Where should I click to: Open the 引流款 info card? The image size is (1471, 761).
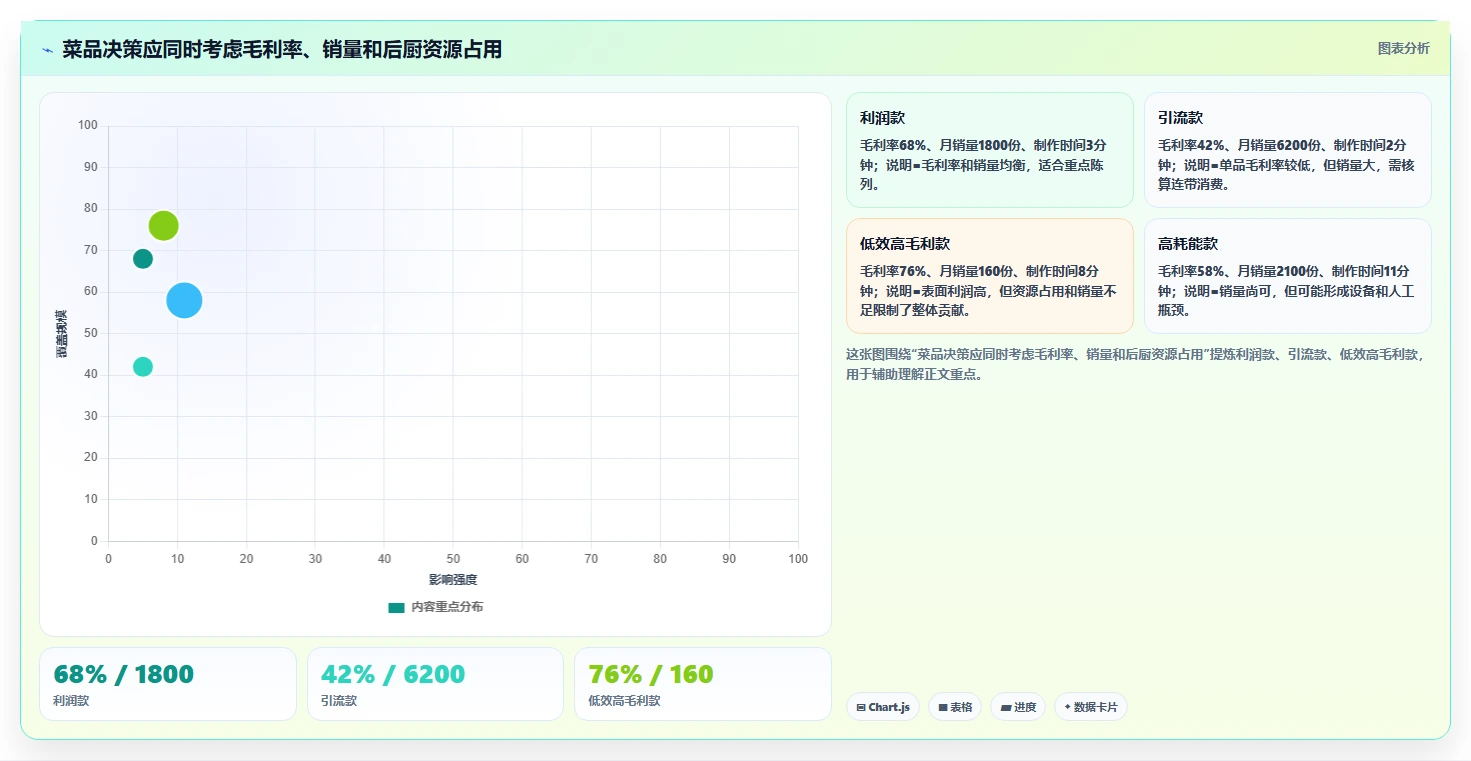pos(1287,150)
